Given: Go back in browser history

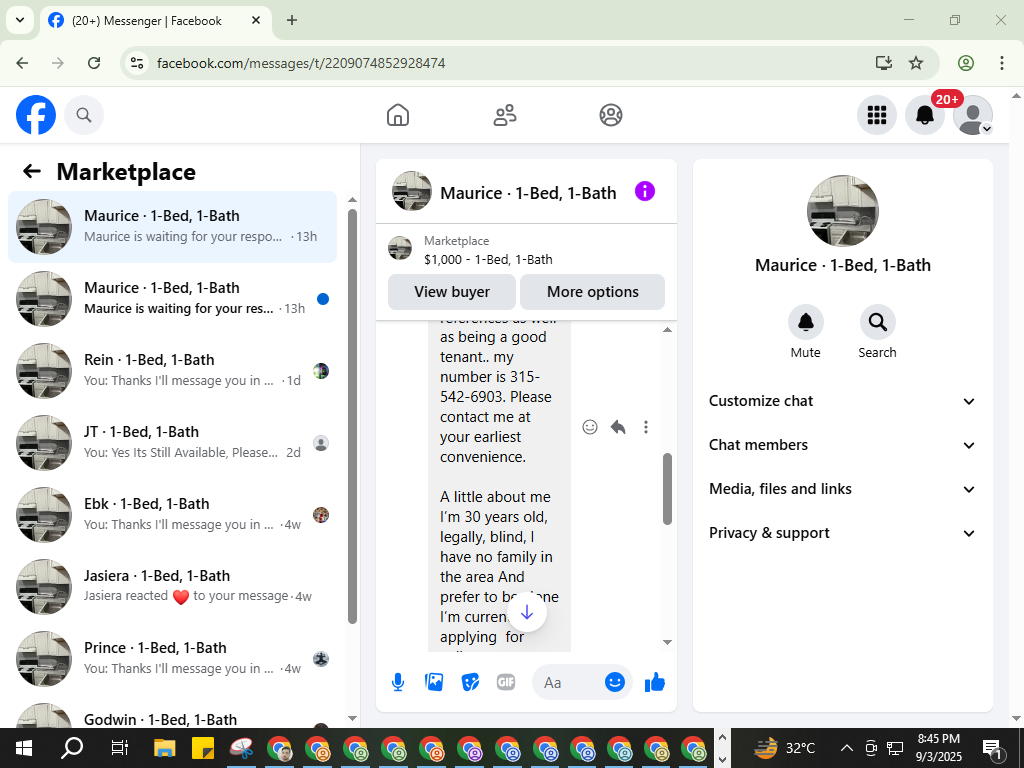Looking at the screenshot, I should (22, 63).
